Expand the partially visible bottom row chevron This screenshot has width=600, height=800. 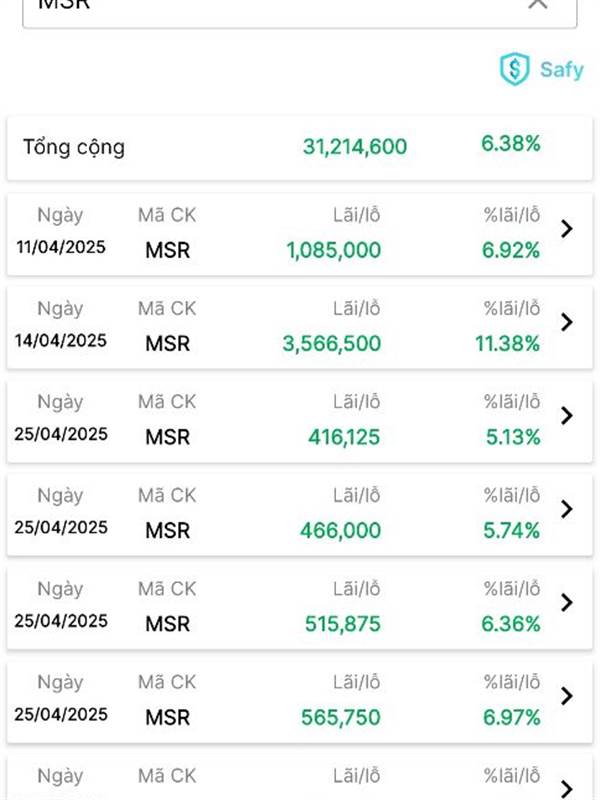coord(566,788)
